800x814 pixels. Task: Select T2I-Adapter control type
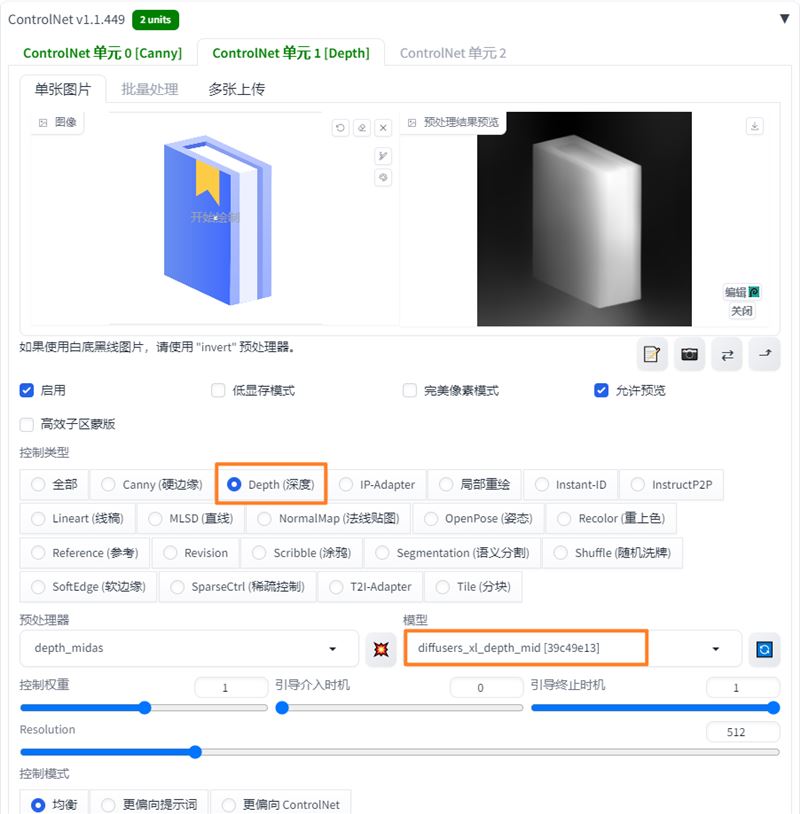click(370, 587)
